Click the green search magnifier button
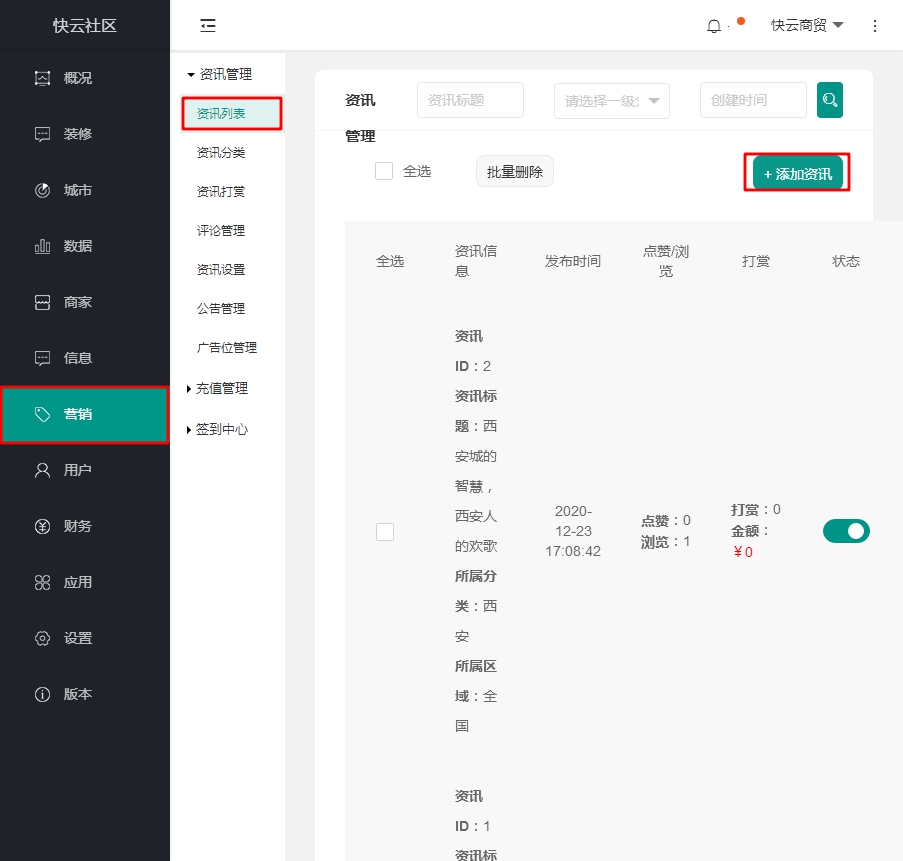 [x=829, y=100]
